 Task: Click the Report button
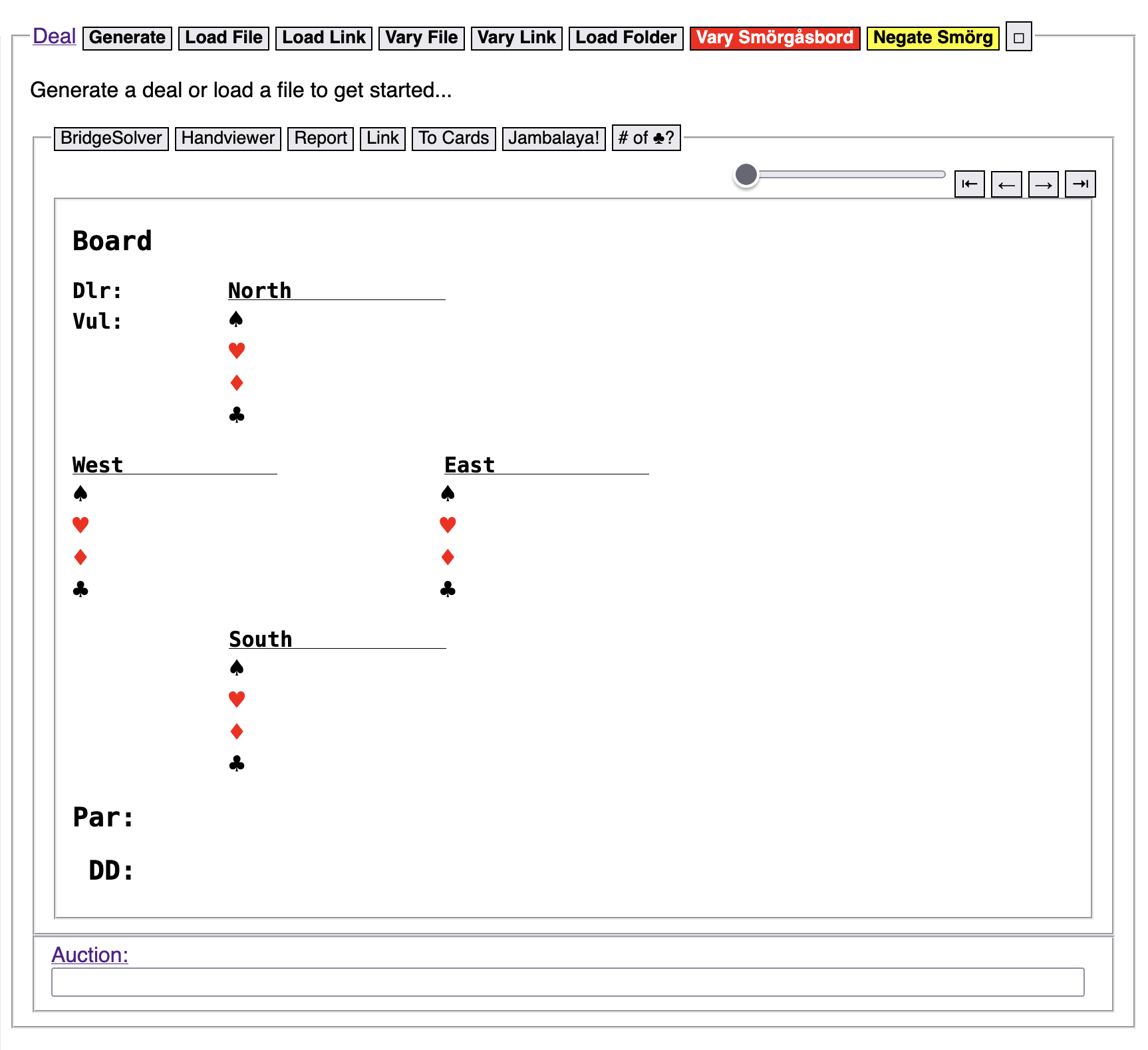321,138
